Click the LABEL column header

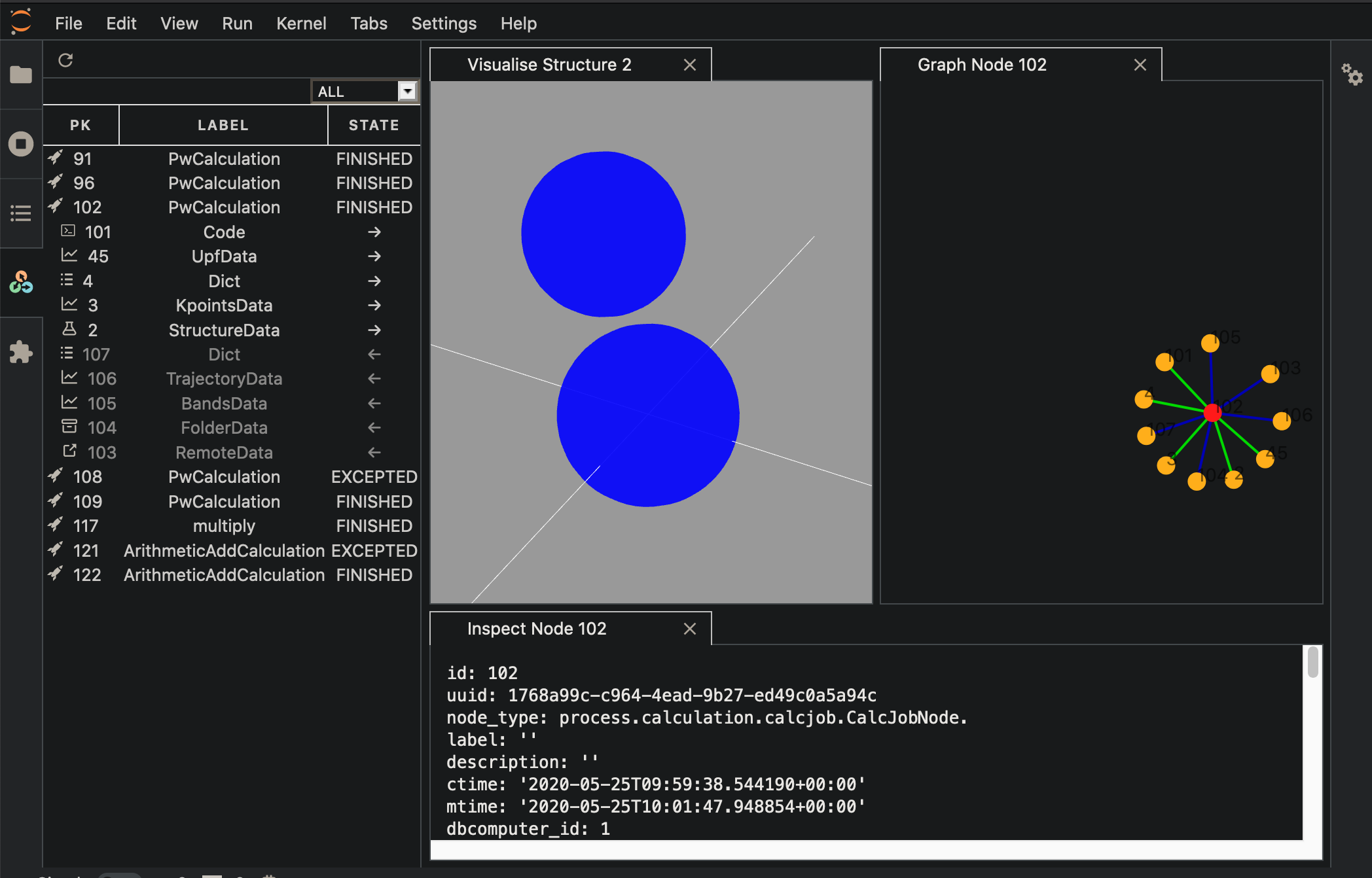(x=223, y=125)
